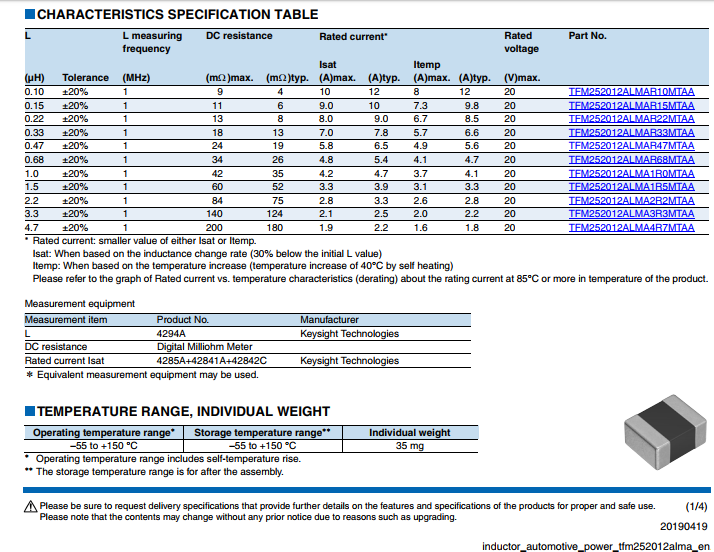Image resolution: width=714 pixels, height=552 pixels.
Task: Open the TFM252012ALMAR15MTAA part link
Action: [x=630, y=105]
